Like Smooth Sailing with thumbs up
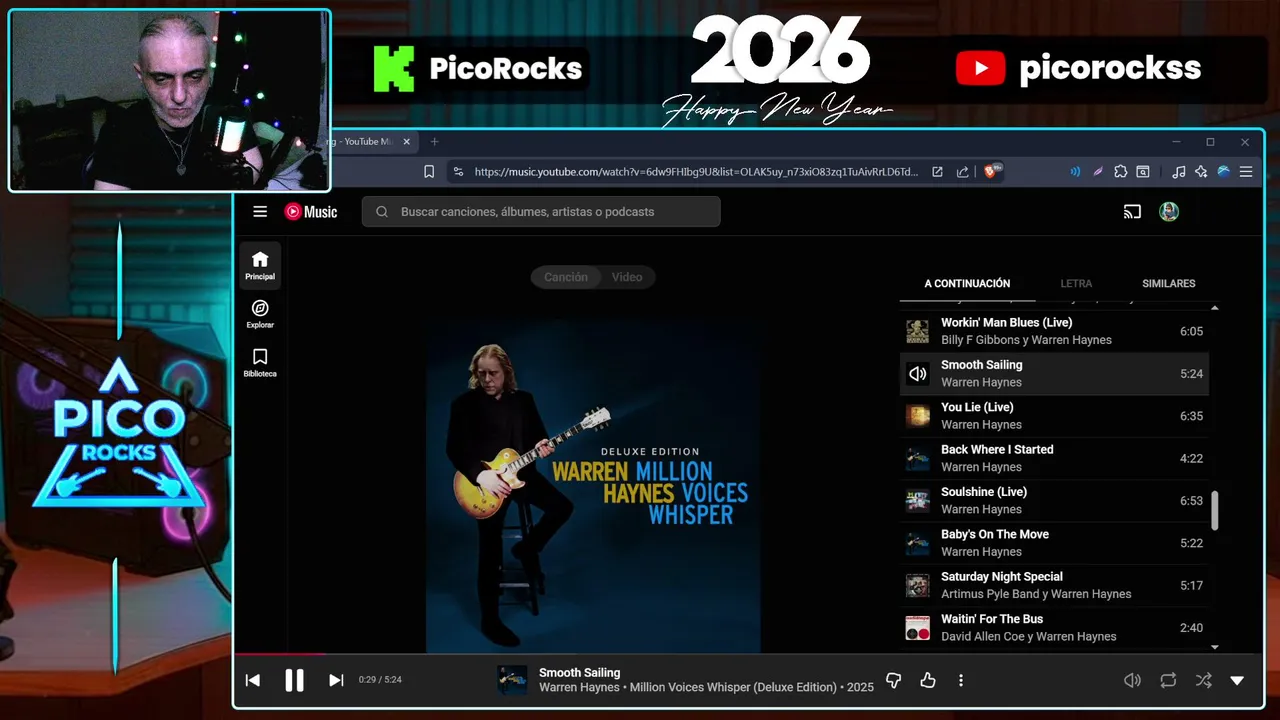The image size is (1280, 720). [928, 680]
